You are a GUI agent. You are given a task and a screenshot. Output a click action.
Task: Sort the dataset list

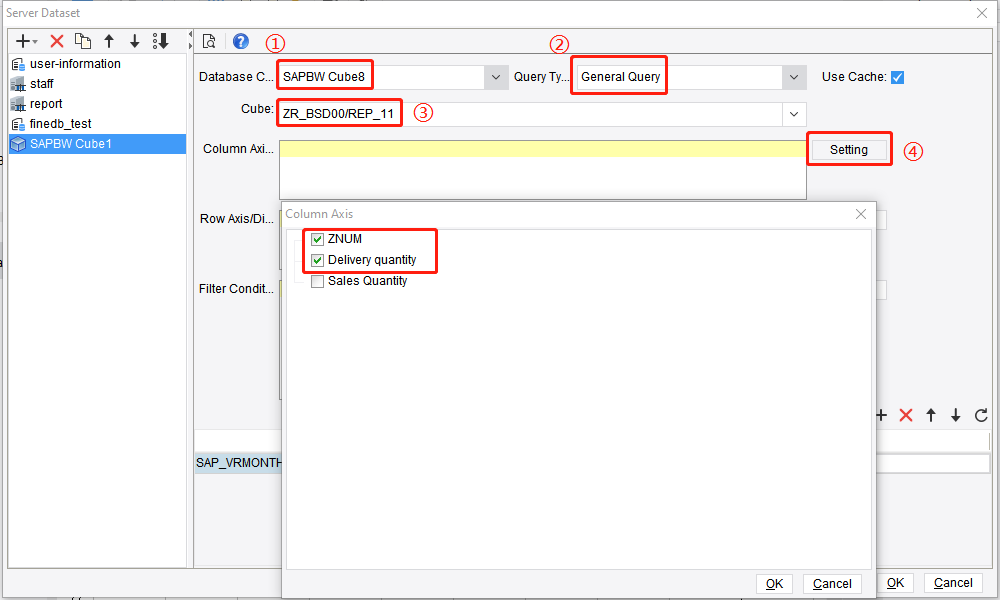click(160, 41)
